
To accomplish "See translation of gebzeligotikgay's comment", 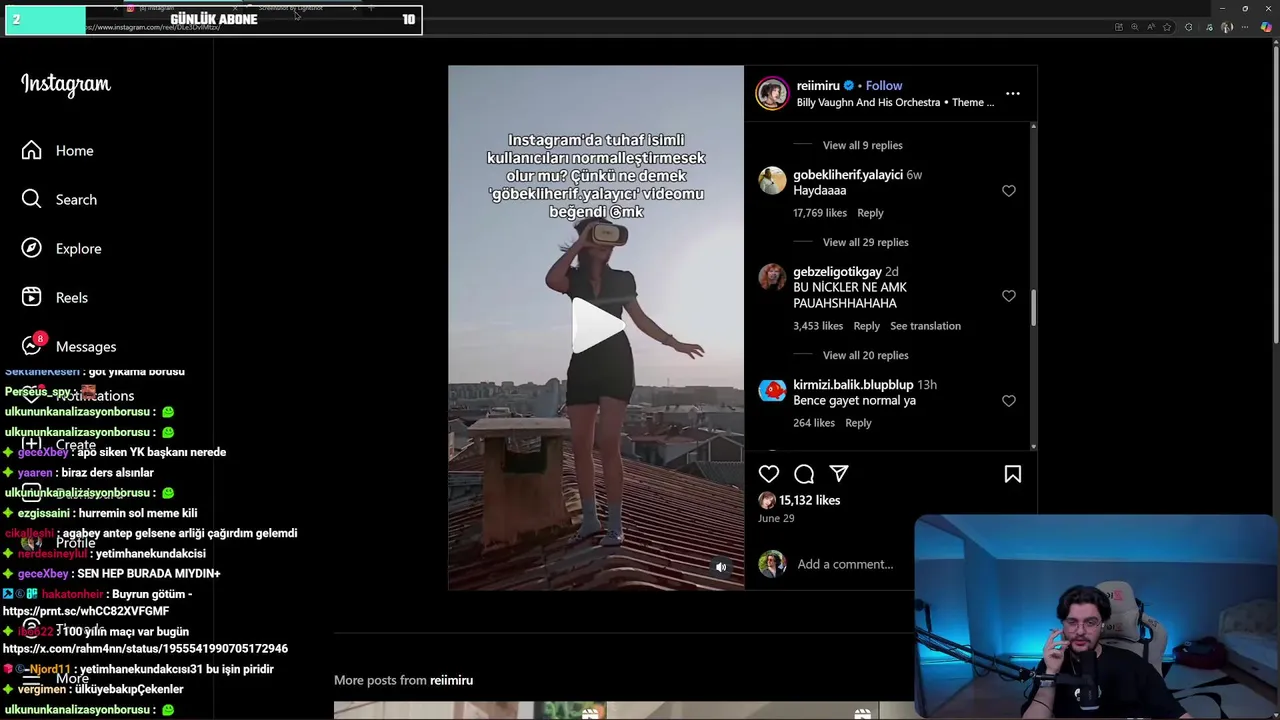I will point(925,326).
